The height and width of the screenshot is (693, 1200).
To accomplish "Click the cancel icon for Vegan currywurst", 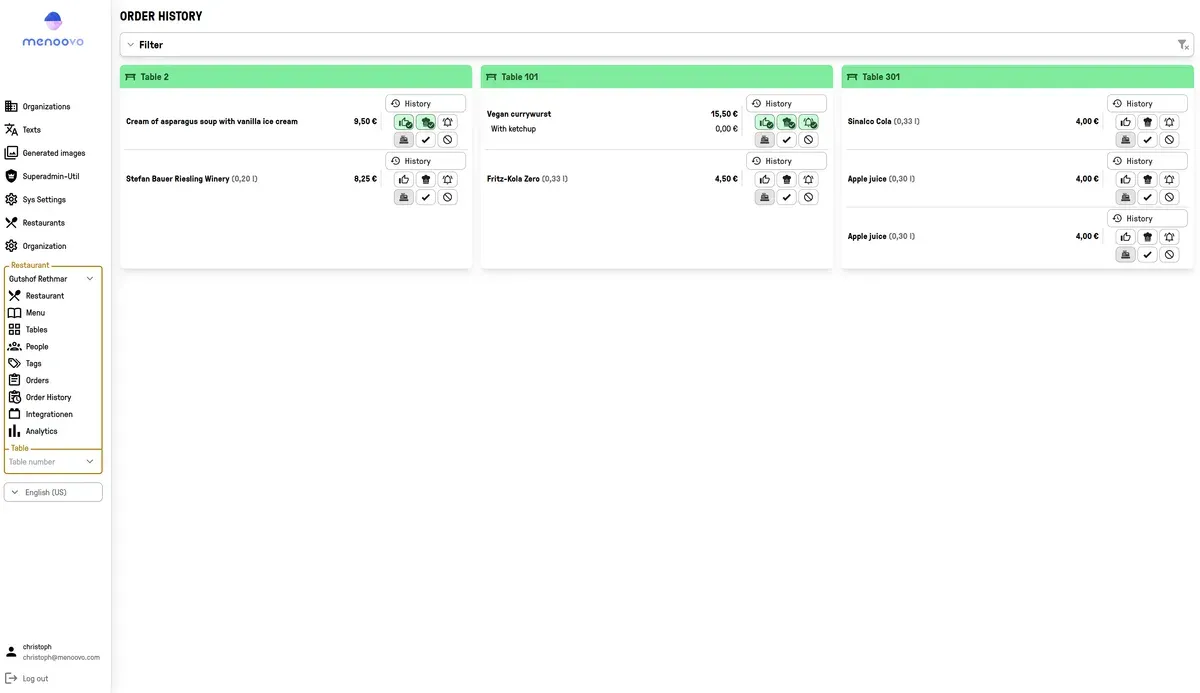I will 809,140.
